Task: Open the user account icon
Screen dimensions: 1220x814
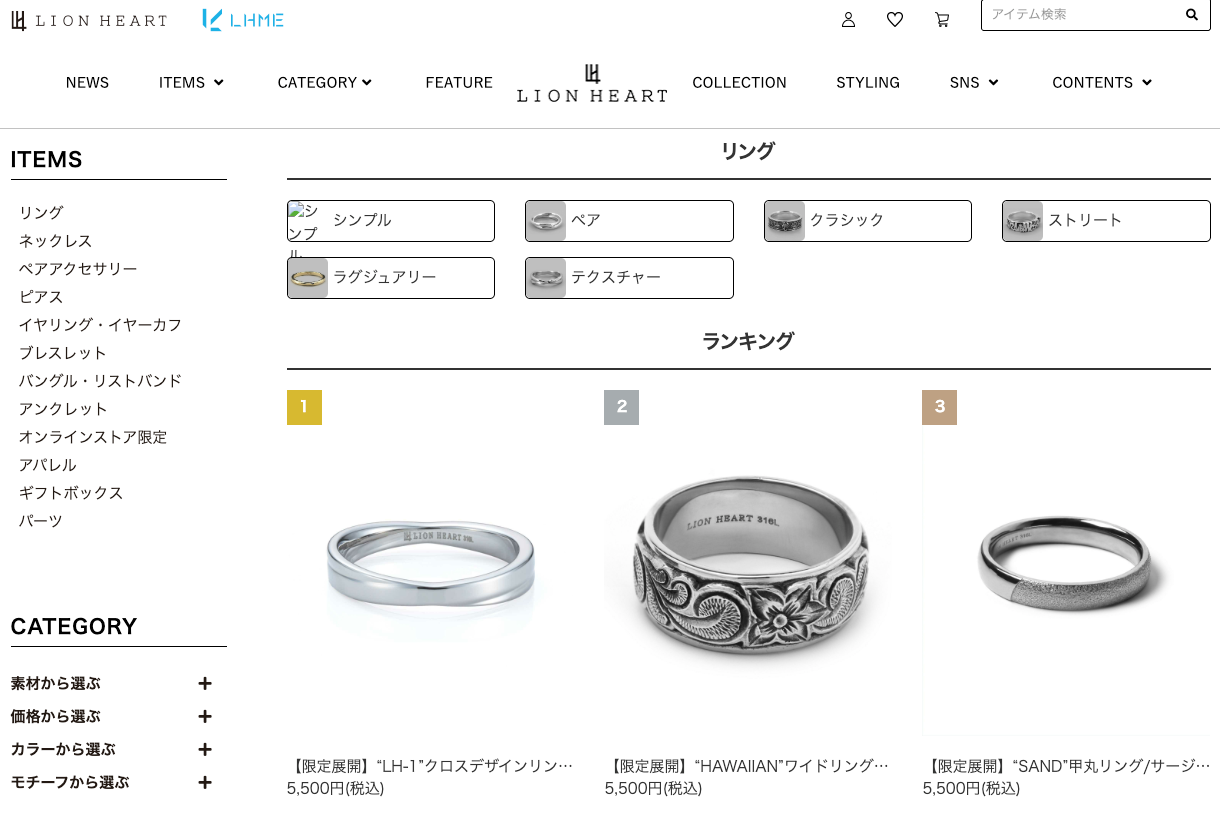Action: point(848,20)
